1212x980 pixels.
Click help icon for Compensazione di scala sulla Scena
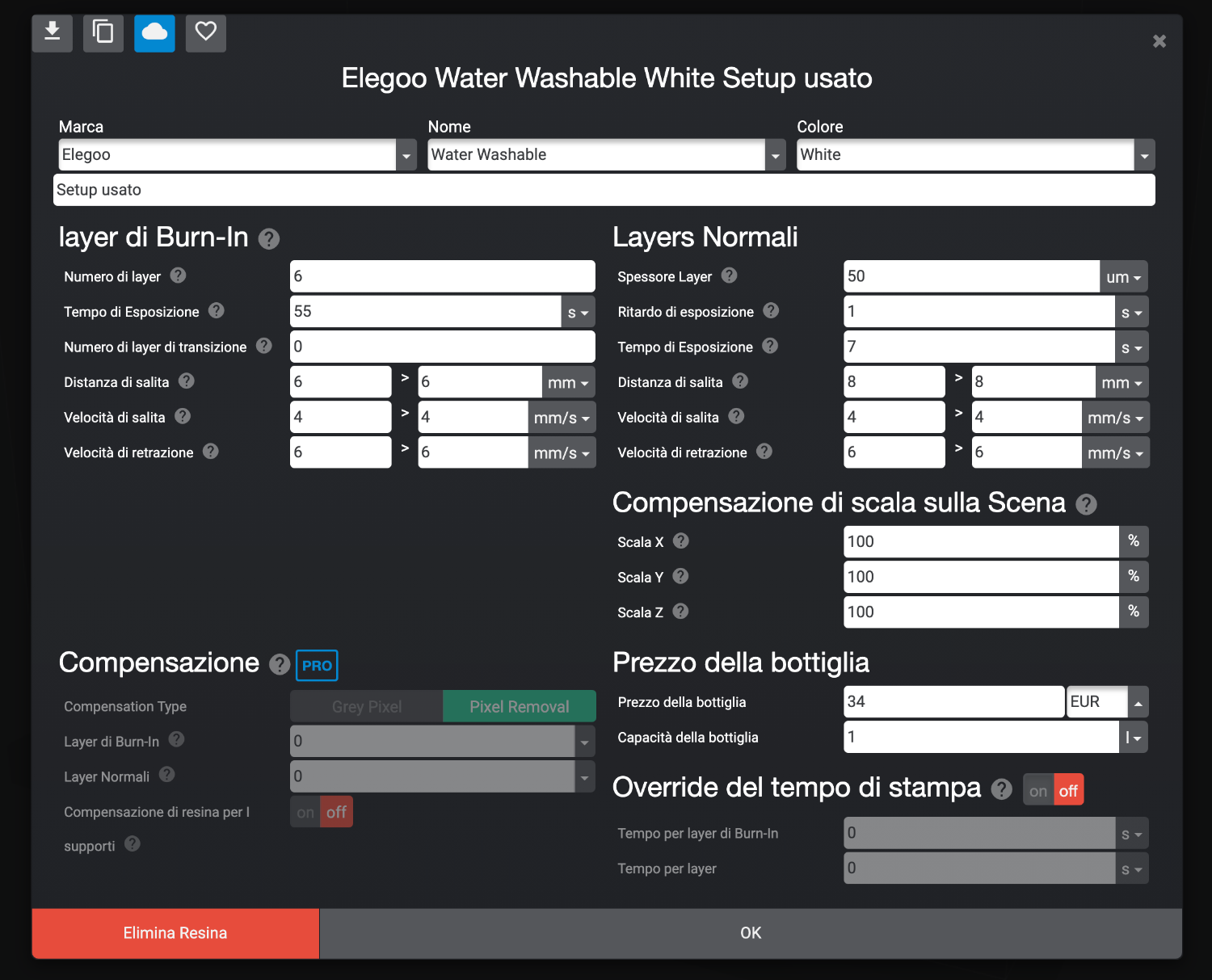1087,505
